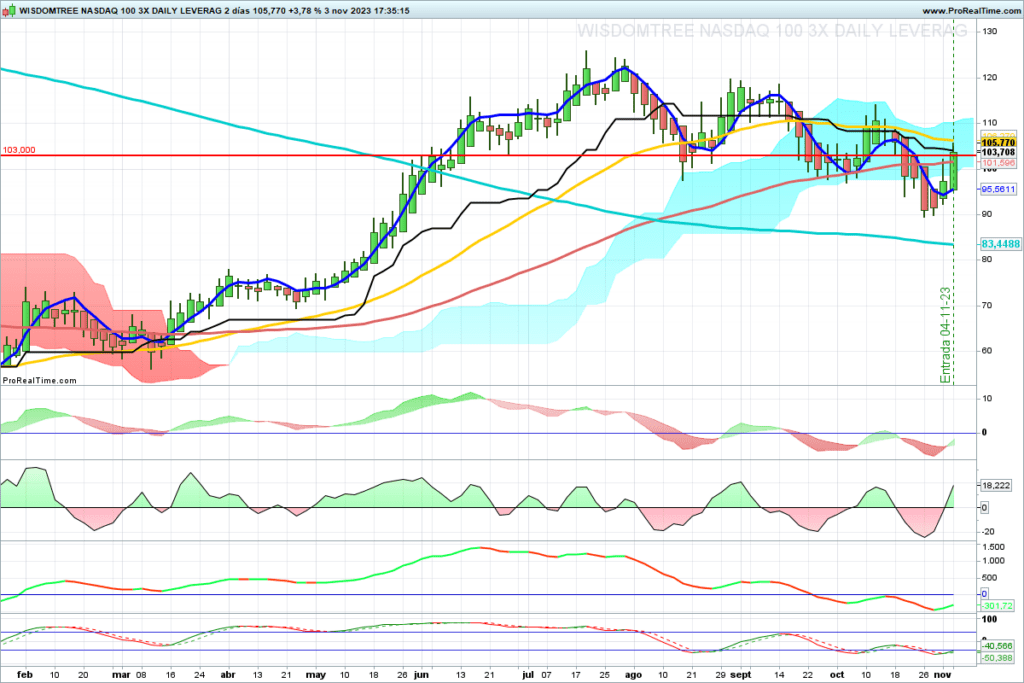The height and width of the screenshot is (683, 1024).
Task: Click the 'abr' label on the time axis
Action: coord(228,675)
